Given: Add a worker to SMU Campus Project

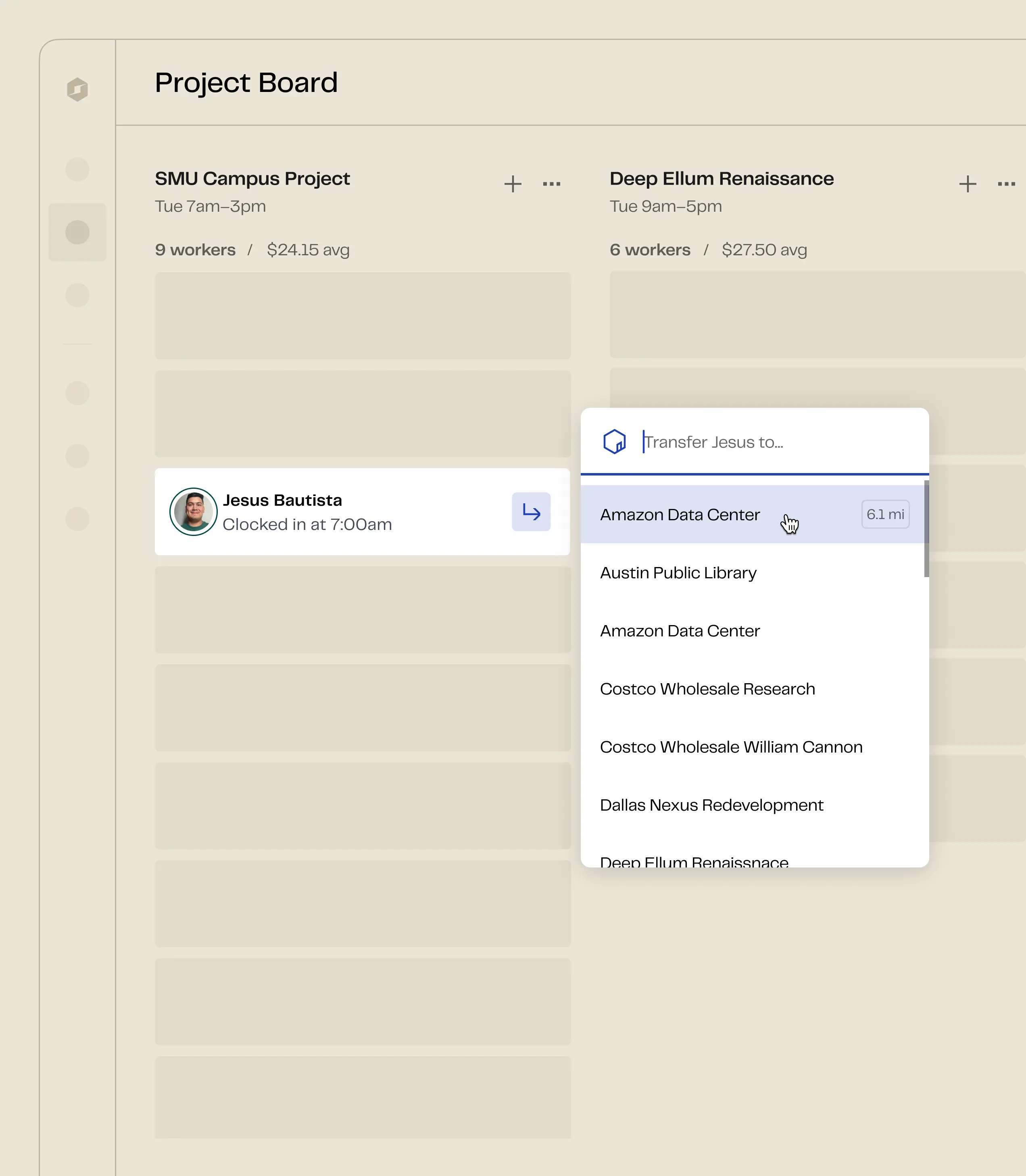Looking at the screenshot, I should click(513, 184).
